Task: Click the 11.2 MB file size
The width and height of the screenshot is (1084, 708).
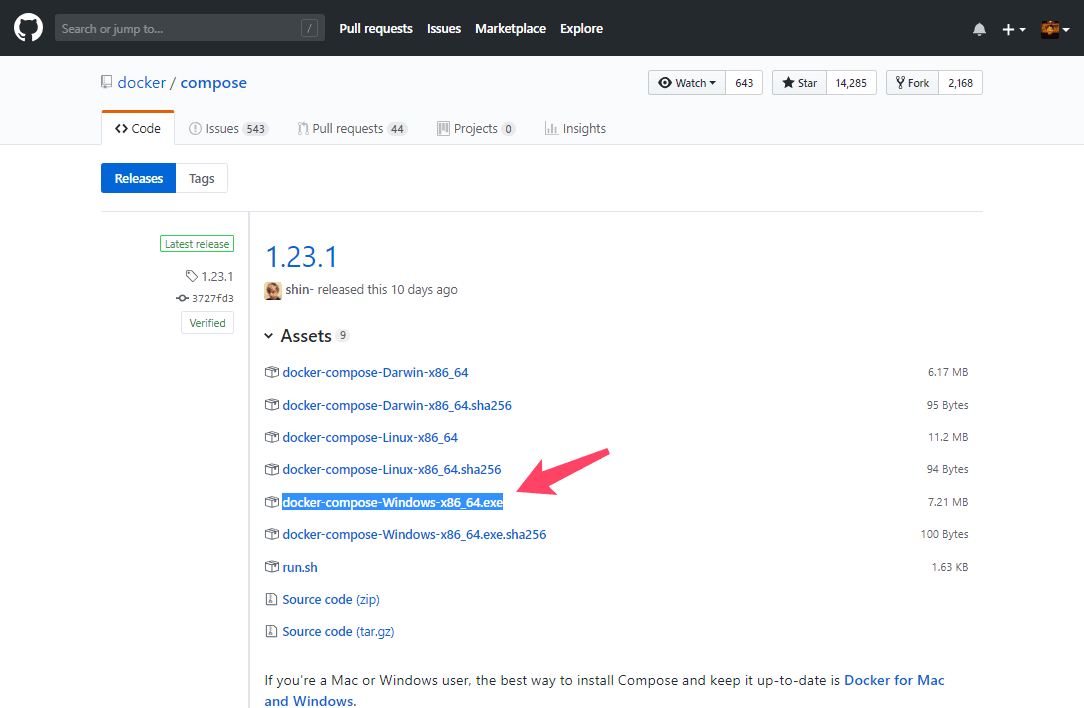Action: tap(948, 437)
